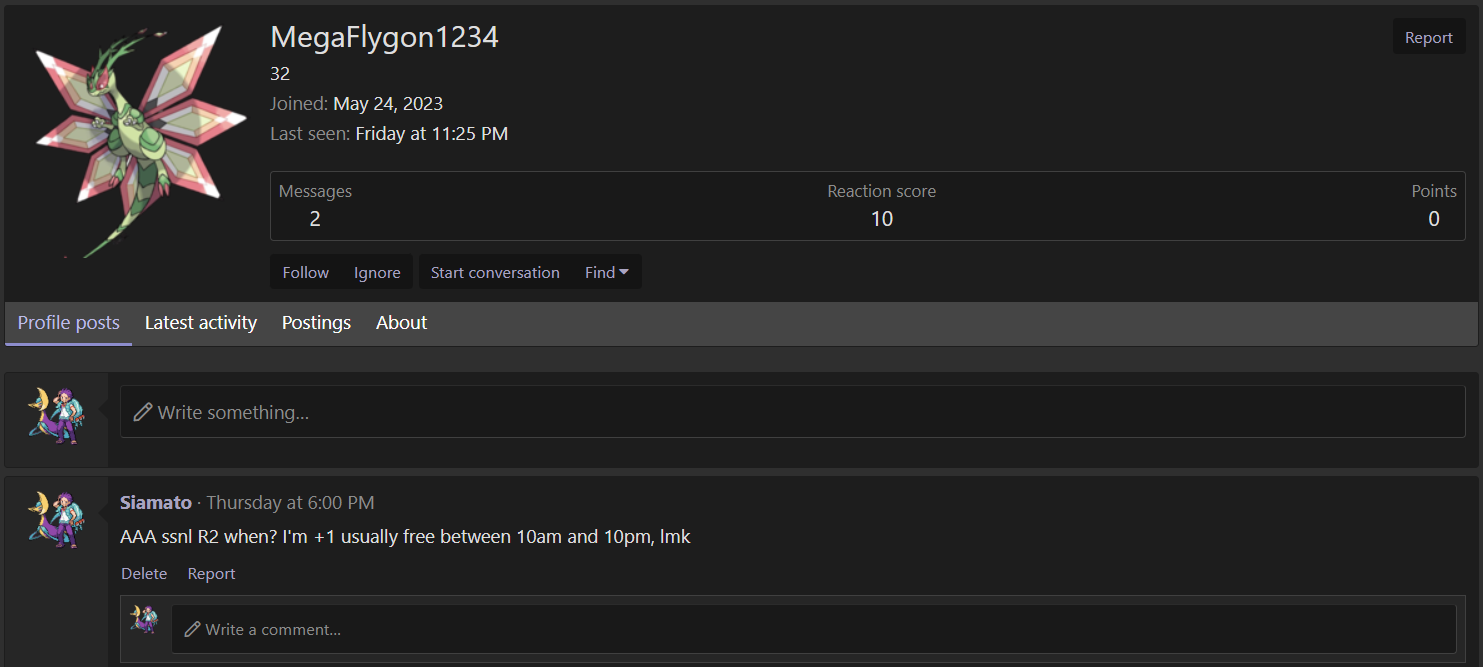
Task: Follow the user MegaFlygon1234
Action: [306, 272]
